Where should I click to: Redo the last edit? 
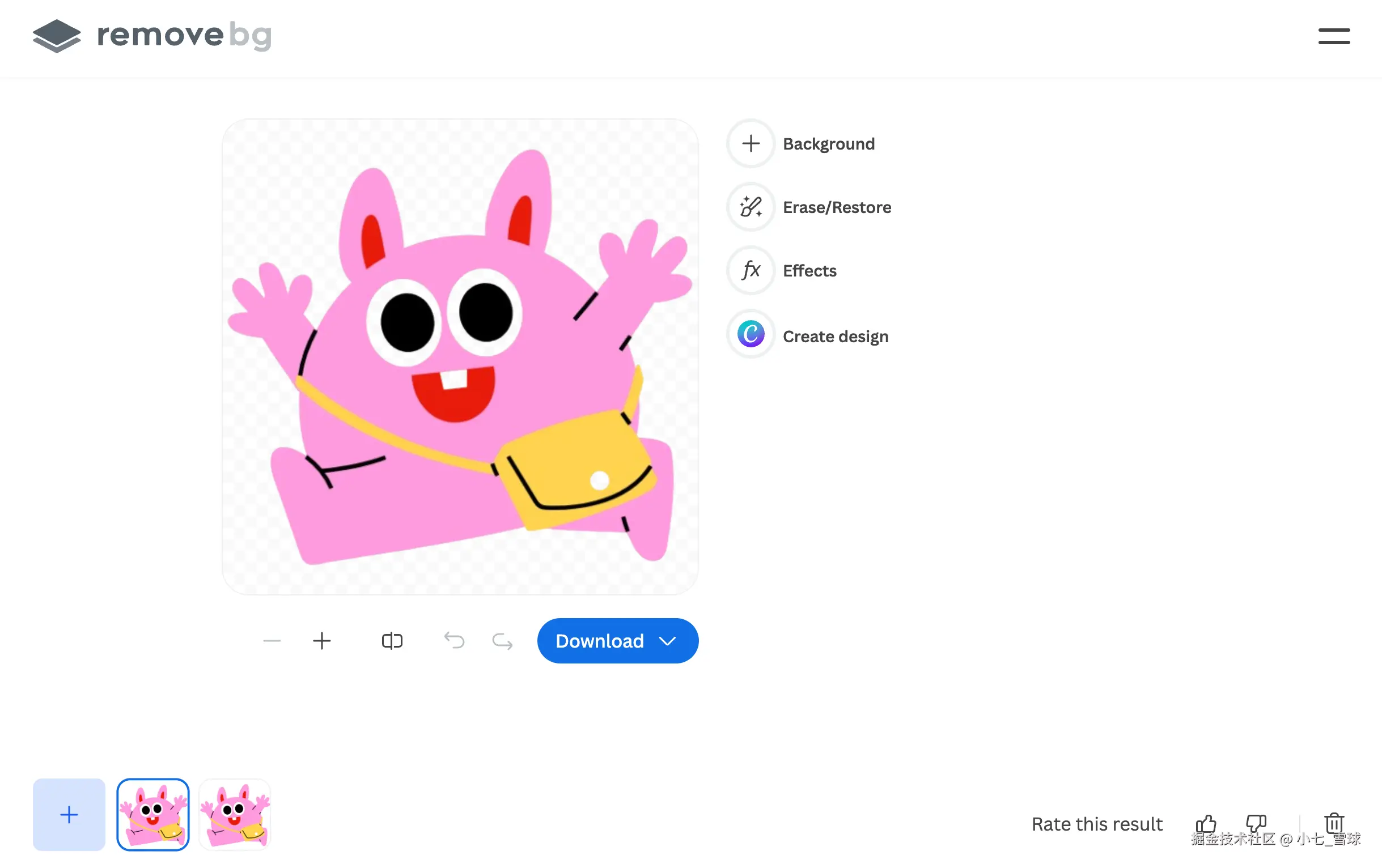pyautogui.click(x=502, y=641)
